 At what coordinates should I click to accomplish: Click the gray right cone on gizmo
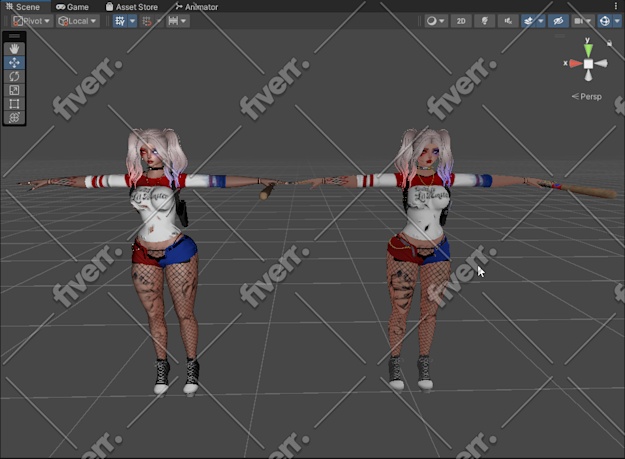[601, 63]
